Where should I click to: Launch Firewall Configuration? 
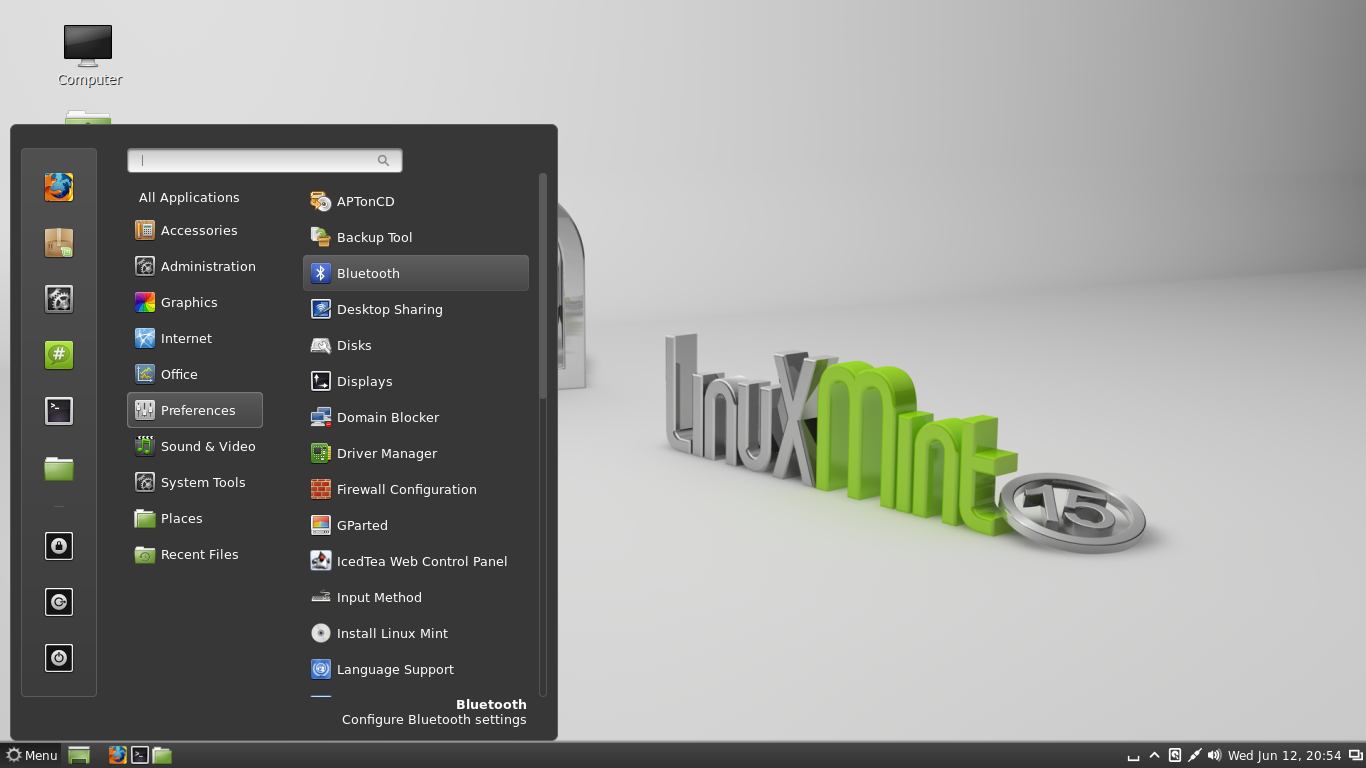[415, 489]
